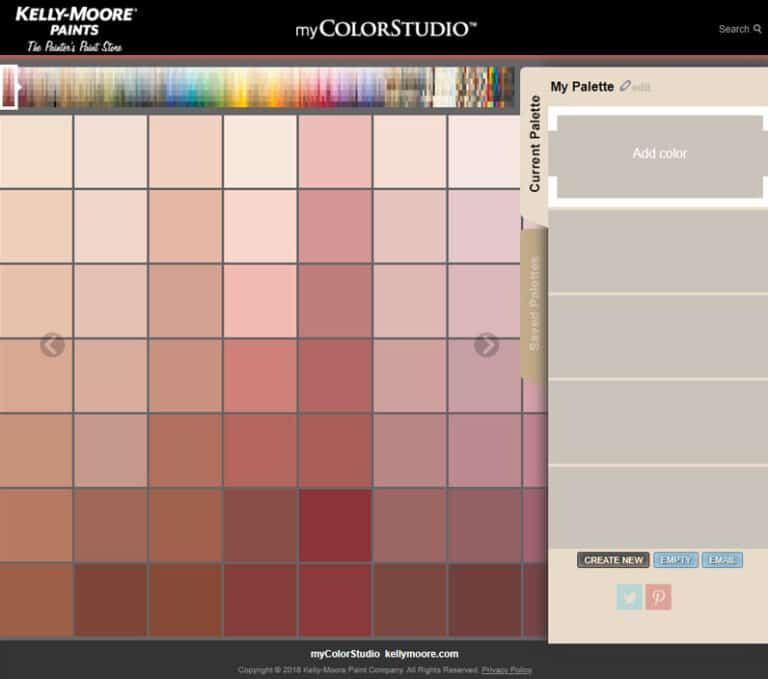This screenshot has height=679, width=768.
Task: Click the Search text in header
Action: pyautogui.click(x=734, y=29)
